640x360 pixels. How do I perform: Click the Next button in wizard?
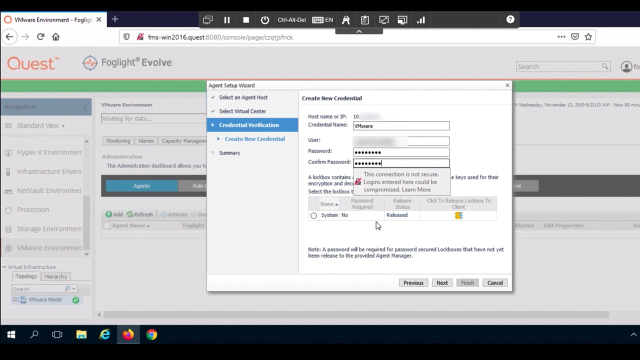point(442,283)
